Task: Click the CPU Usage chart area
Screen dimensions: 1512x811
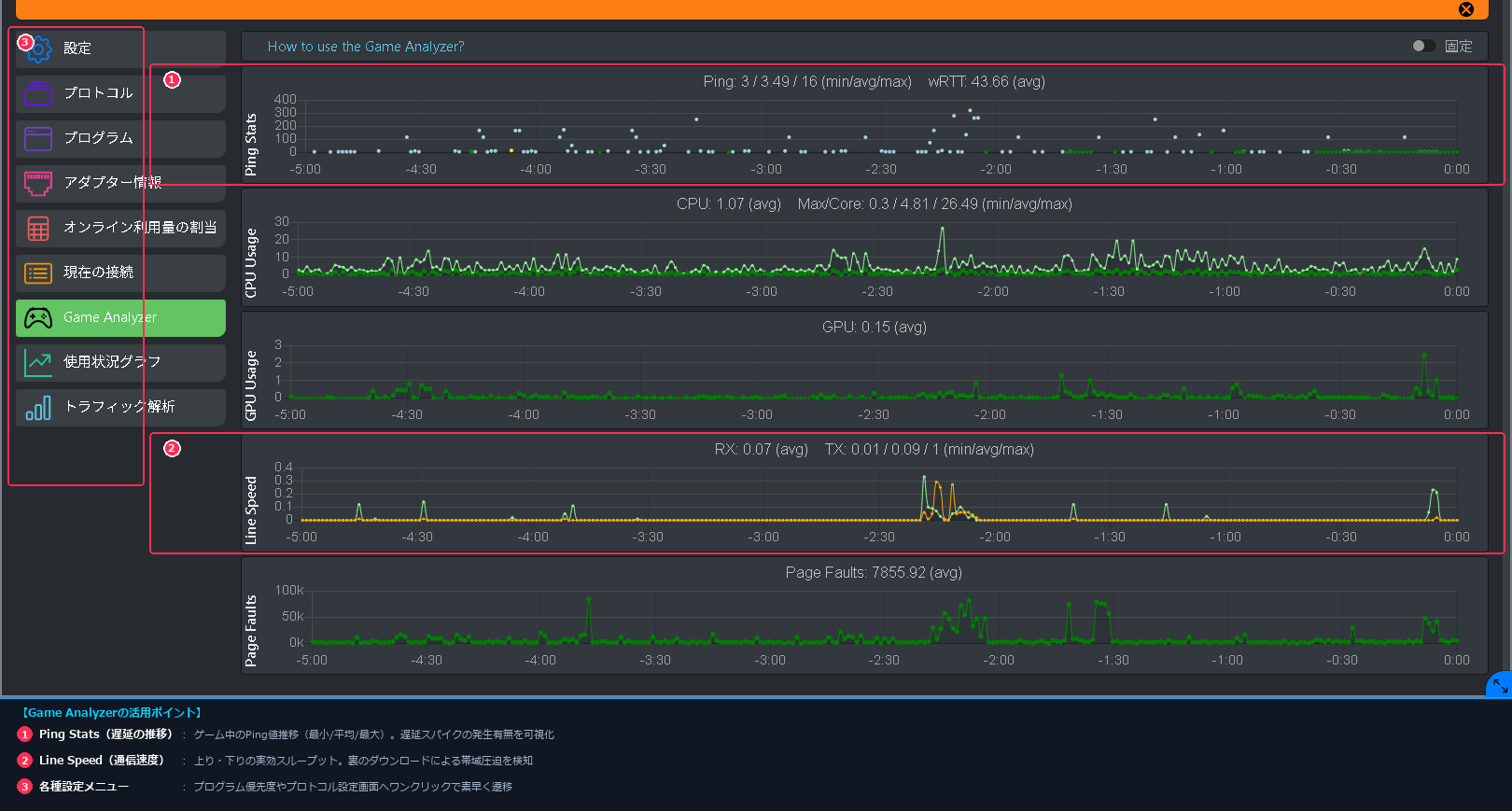Action: tap(864, 247)
